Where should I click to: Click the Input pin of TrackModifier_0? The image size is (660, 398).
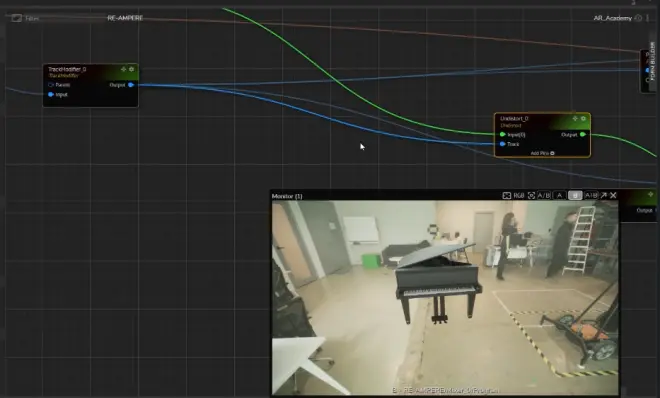coord(51,95)
